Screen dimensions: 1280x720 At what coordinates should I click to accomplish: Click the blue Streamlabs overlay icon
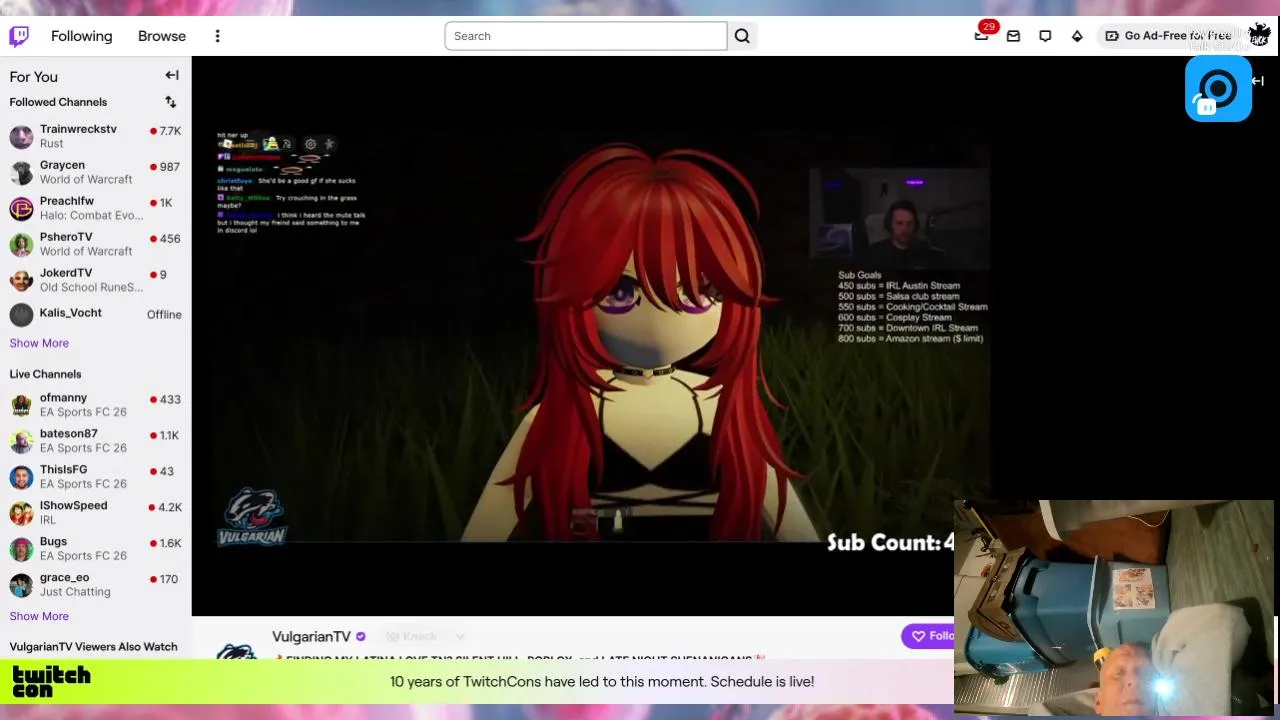pyautogui.click(x=1218, y=89)
